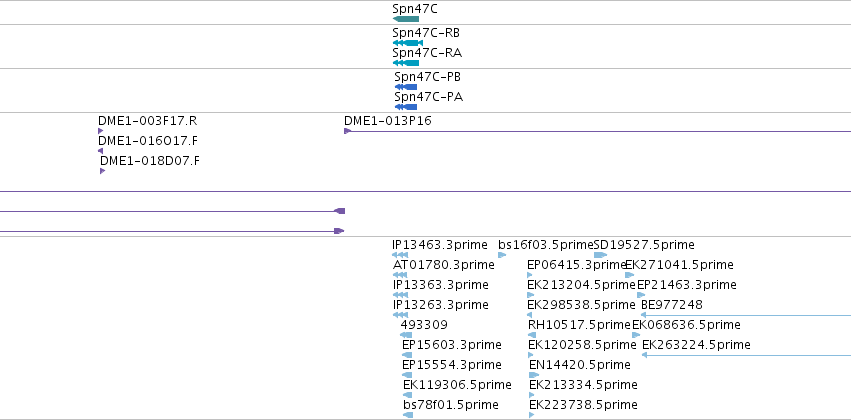This screenshot has width=851, height=420.
Task: Open the Spn47C-RA label
Action: [x=427, y=53]
